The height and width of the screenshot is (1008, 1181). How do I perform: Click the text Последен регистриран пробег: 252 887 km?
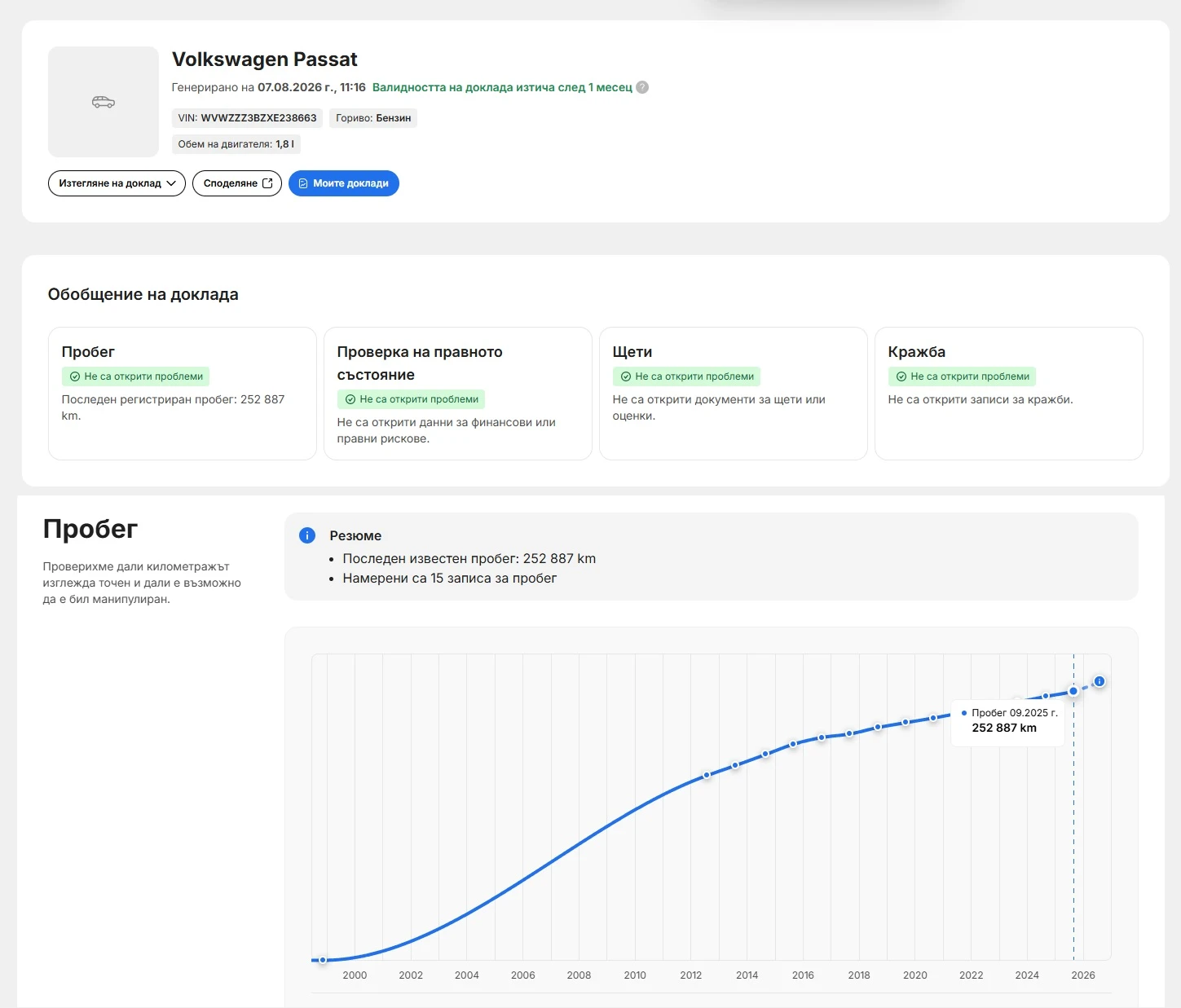pos(173,407)
